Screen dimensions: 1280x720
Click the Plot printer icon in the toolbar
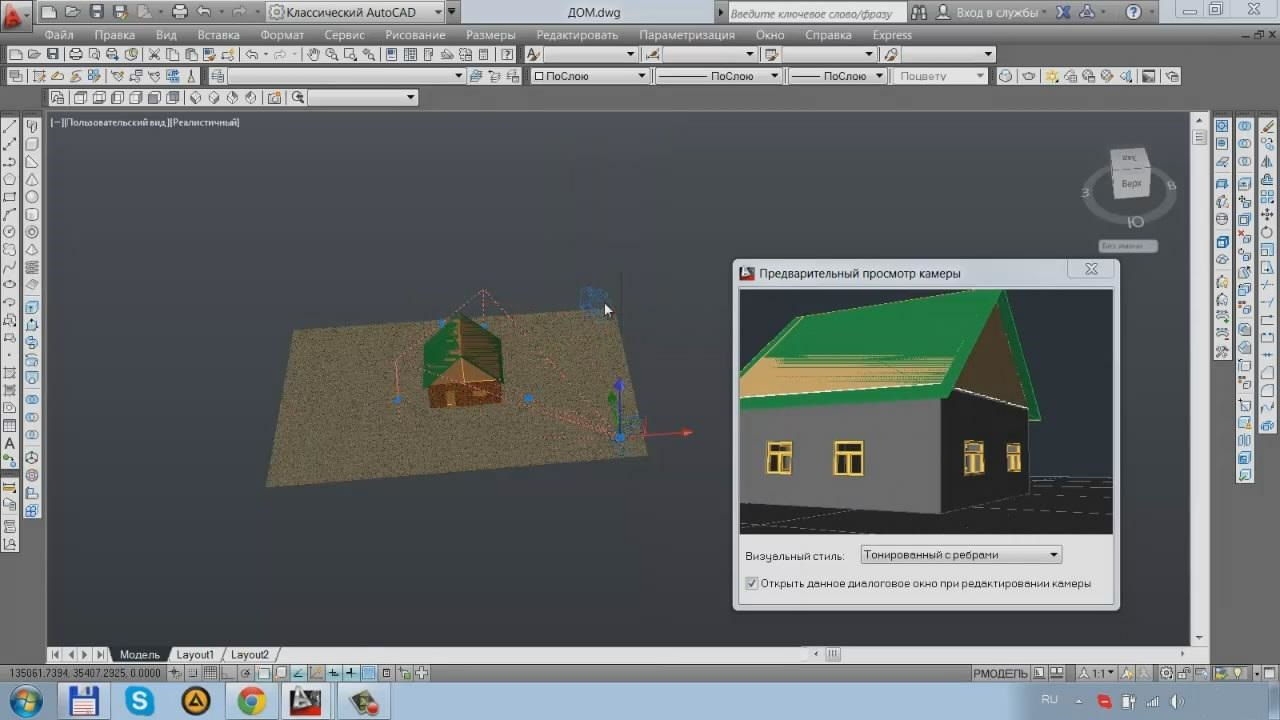pyautogui.click(x=75, y=54)
